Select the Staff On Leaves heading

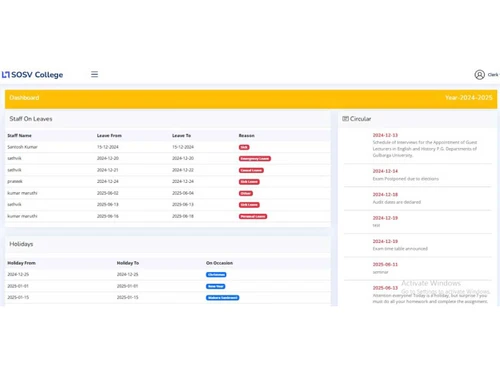[31, 119]
